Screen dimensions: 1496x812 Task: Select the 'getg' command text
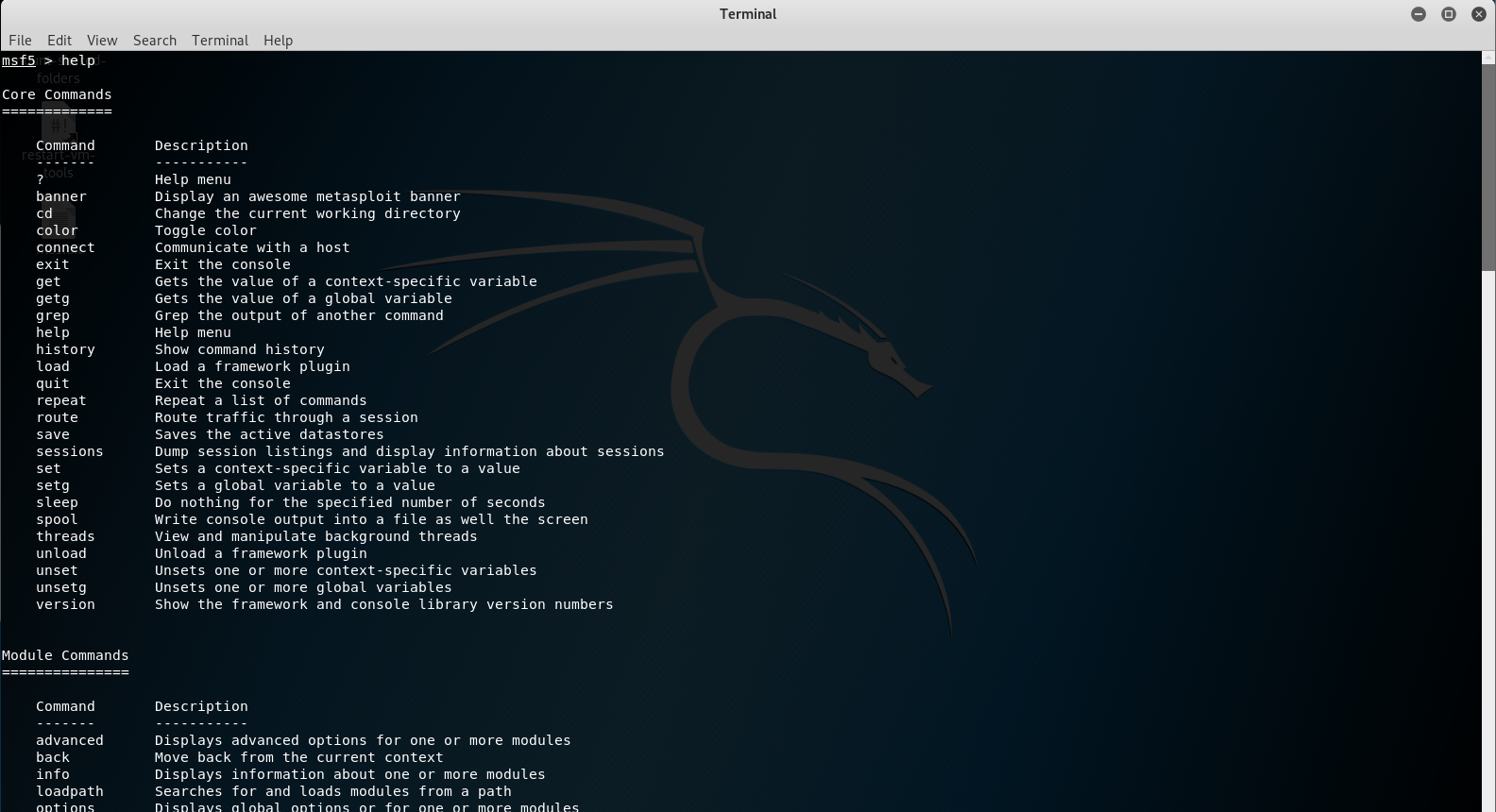[x=53, y=298]
